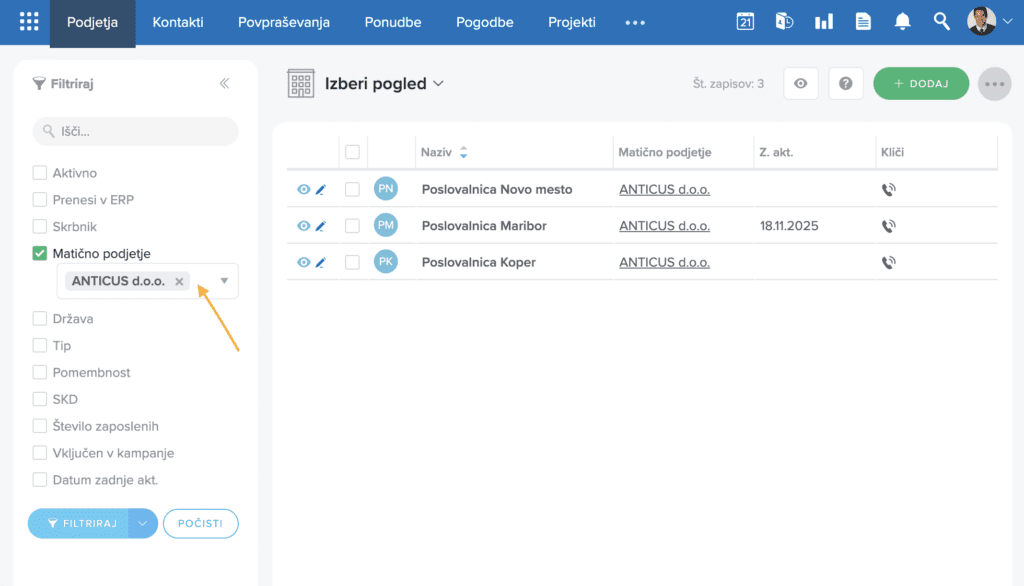Click the Išči search field

136,131
